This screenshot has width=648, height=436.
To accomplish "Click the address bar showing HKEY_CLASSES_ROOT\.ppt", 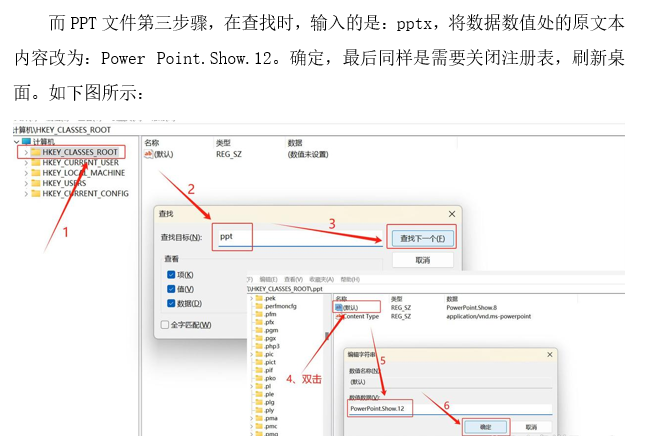I will pos(436,289).
